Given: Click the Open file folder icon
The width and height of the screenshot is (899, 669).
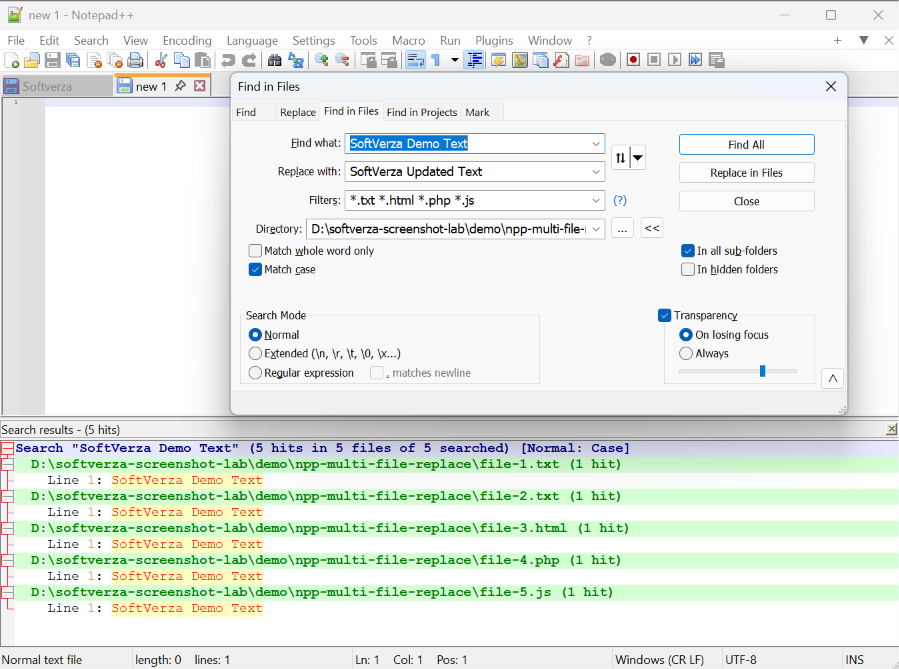Looking at the screenshot, I should [x=32, y=60].
